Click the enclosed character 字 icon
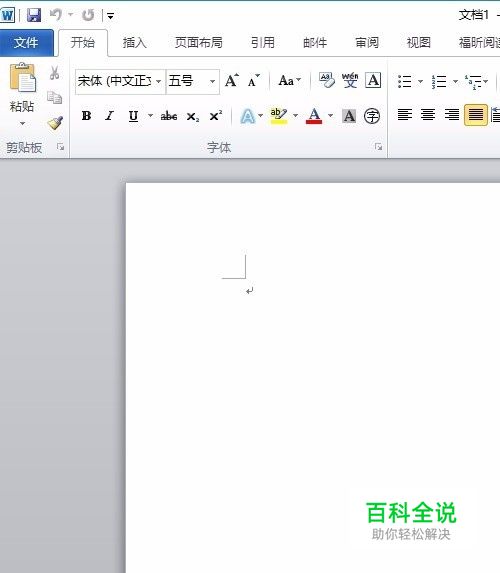This screenshot has height=573, width=500. (x=372, y=116)
